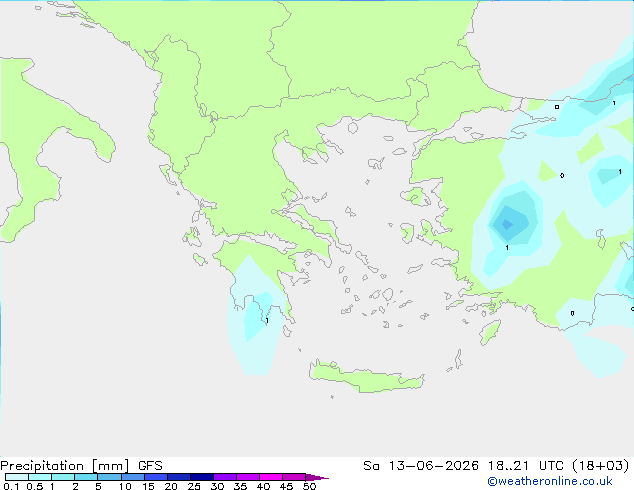
Task: Select the forecast date Sa 13-06-2026 text
Action: [421, 466]
